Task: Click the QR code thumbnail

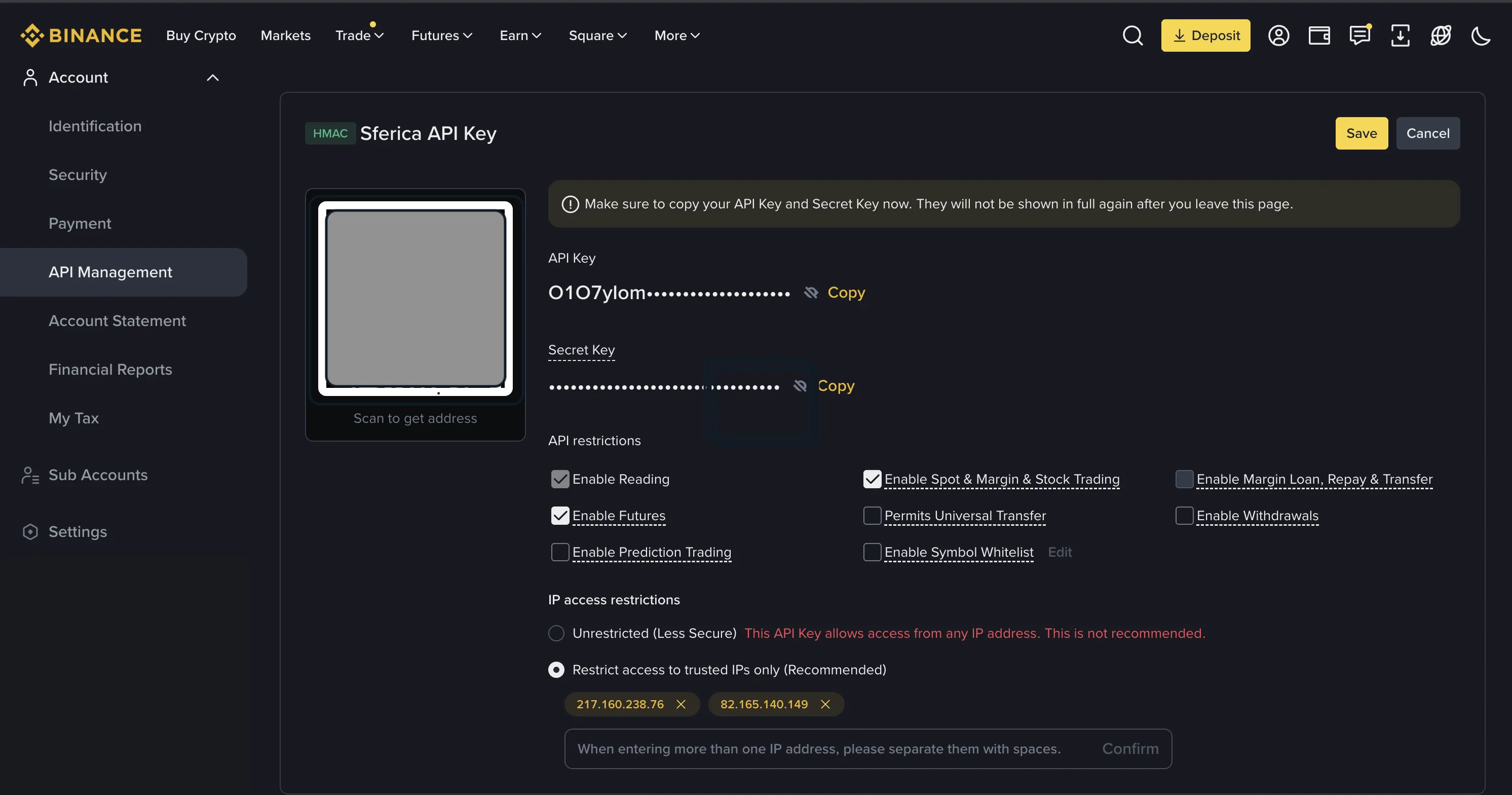Action: click(x=415, y=298)
